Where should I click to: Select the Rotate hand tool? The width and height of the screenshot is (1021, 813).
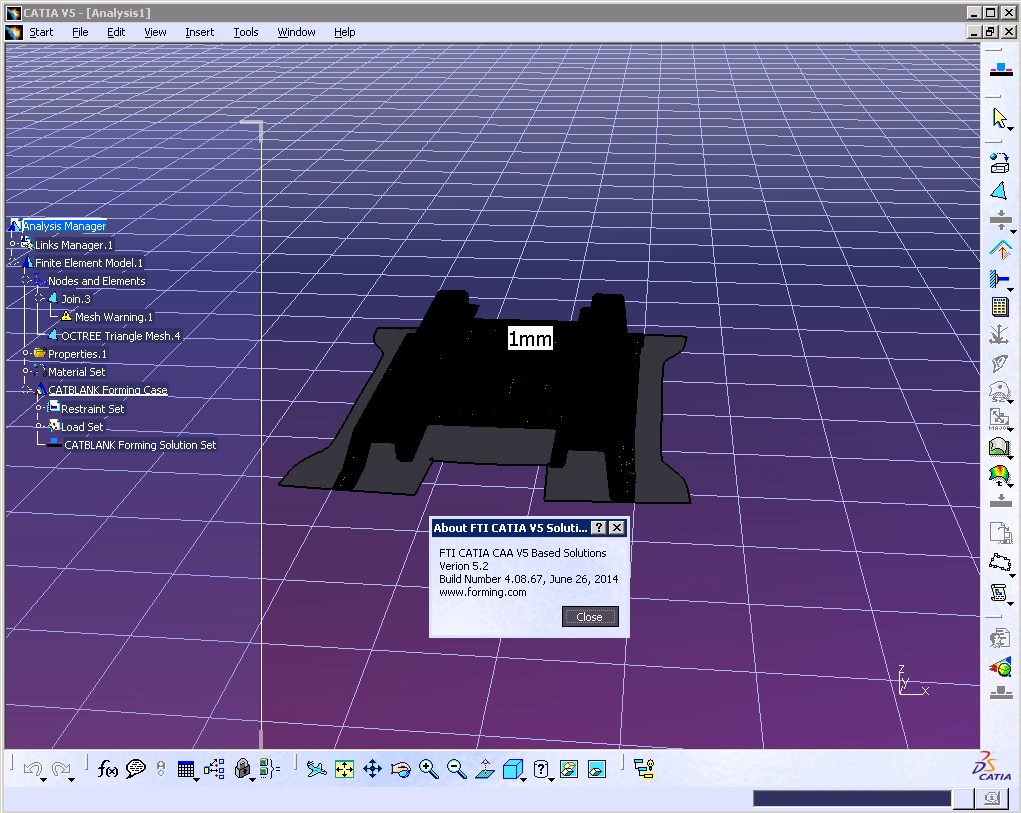(400, 770)
